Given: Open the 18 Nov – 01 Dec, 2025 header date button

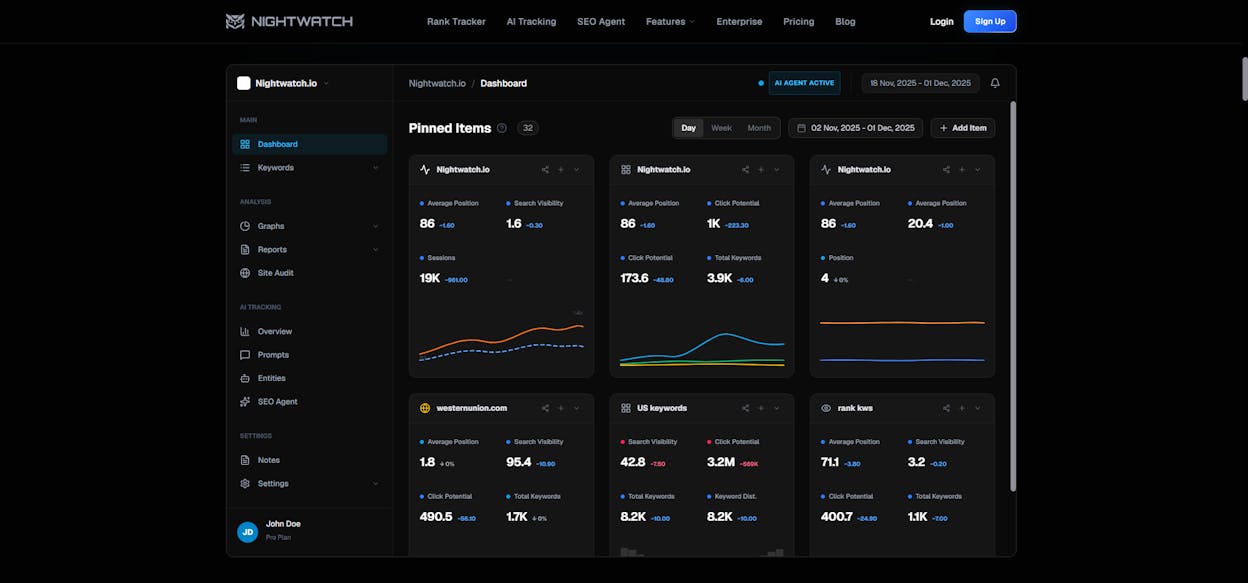Looking at the screenshot, I should point(921,83).
